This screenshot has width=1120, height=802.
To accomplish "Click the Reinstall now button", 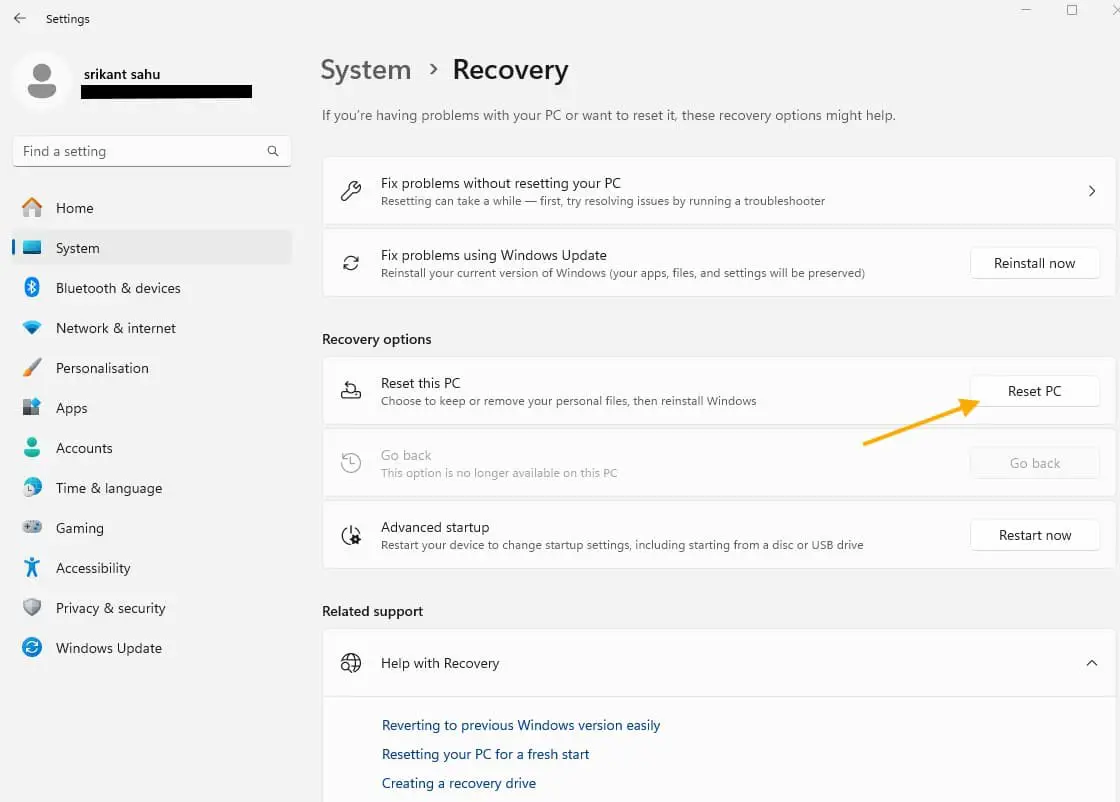I will 1034,264.
